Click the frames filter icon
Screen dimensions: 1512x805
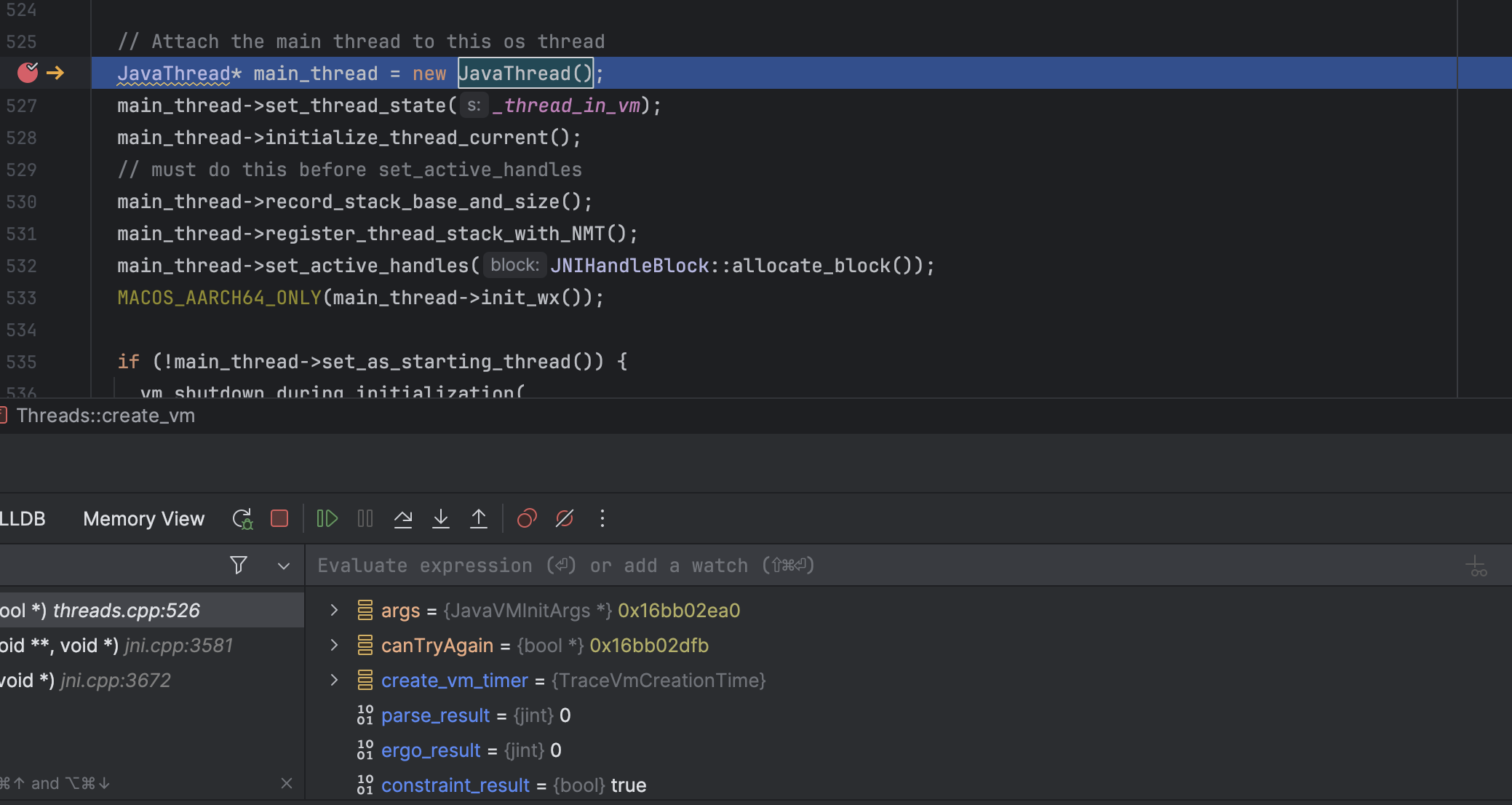pyautogui.click(x=238, y=566)
